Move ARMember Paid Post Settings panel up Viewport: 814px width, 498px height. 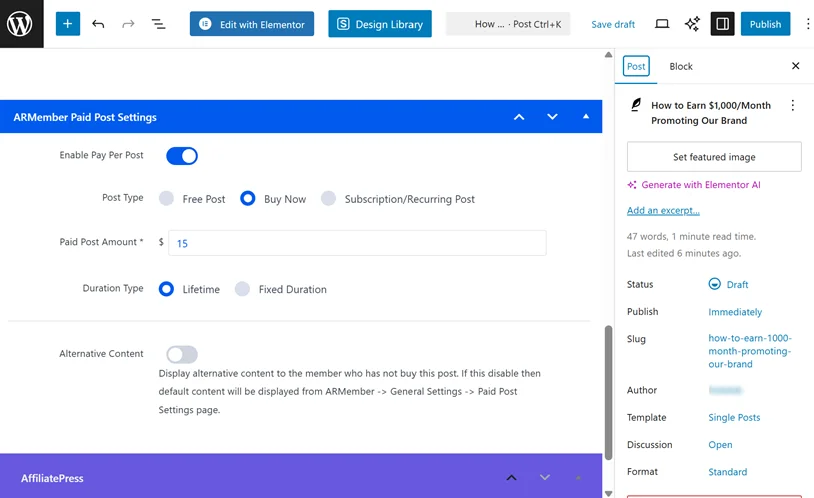tap(519, 117)
